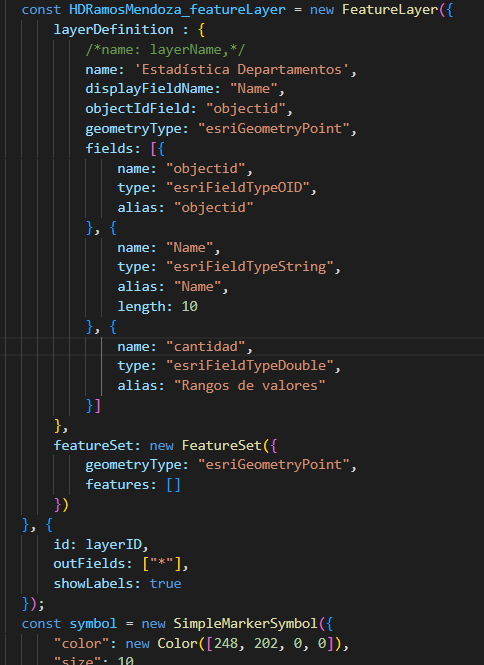This screenshot has height=665, width=484.
Task: Click the HDRamosMendoza_featureLayer constant name
Action: point(177,10)
